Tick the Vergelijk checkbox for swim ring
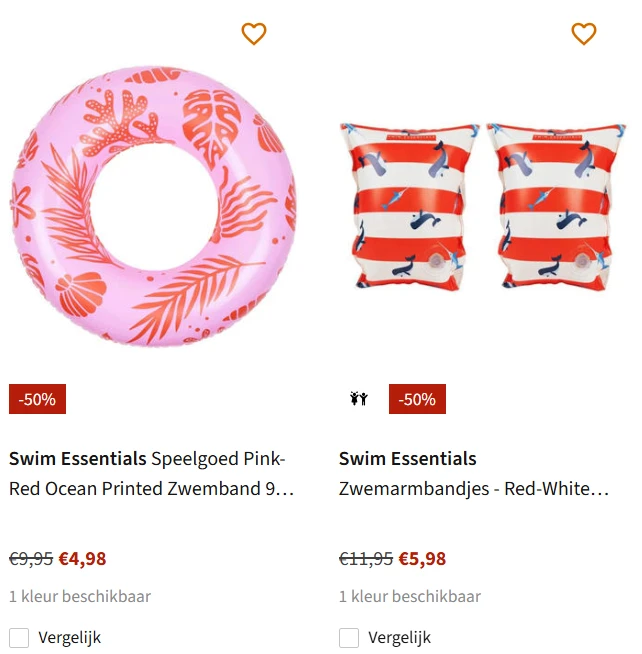Viewport: 642px width, 654px height. coord(19,637)
